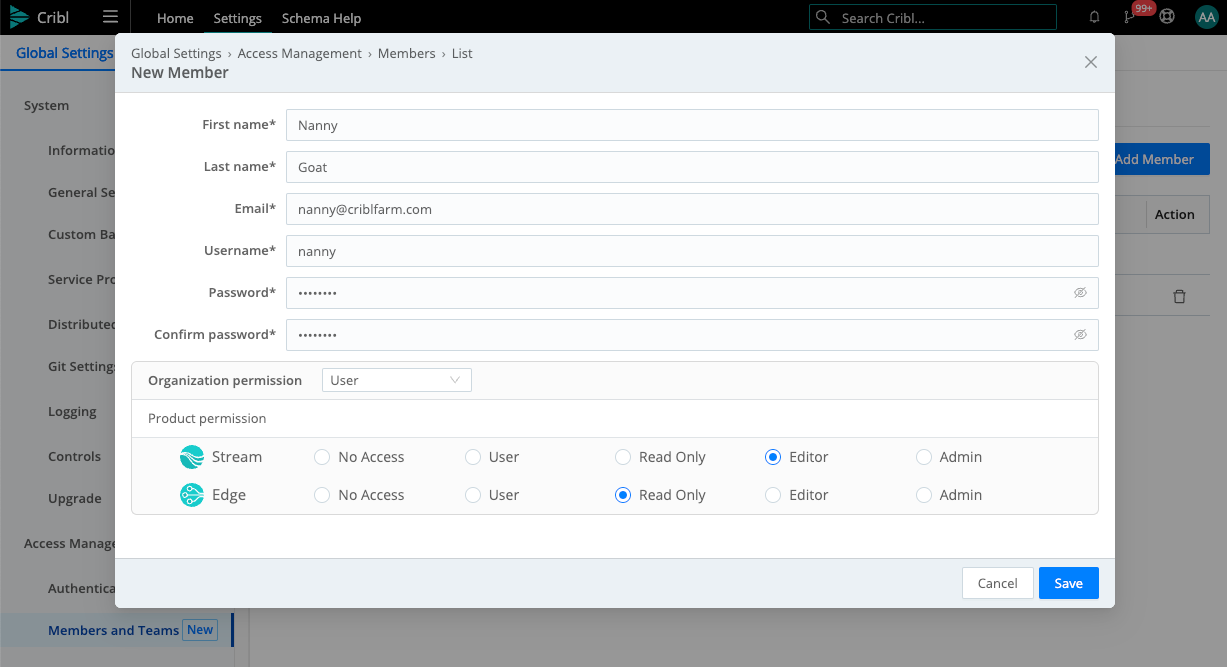Set Edge access to No Access

point(321,494)
